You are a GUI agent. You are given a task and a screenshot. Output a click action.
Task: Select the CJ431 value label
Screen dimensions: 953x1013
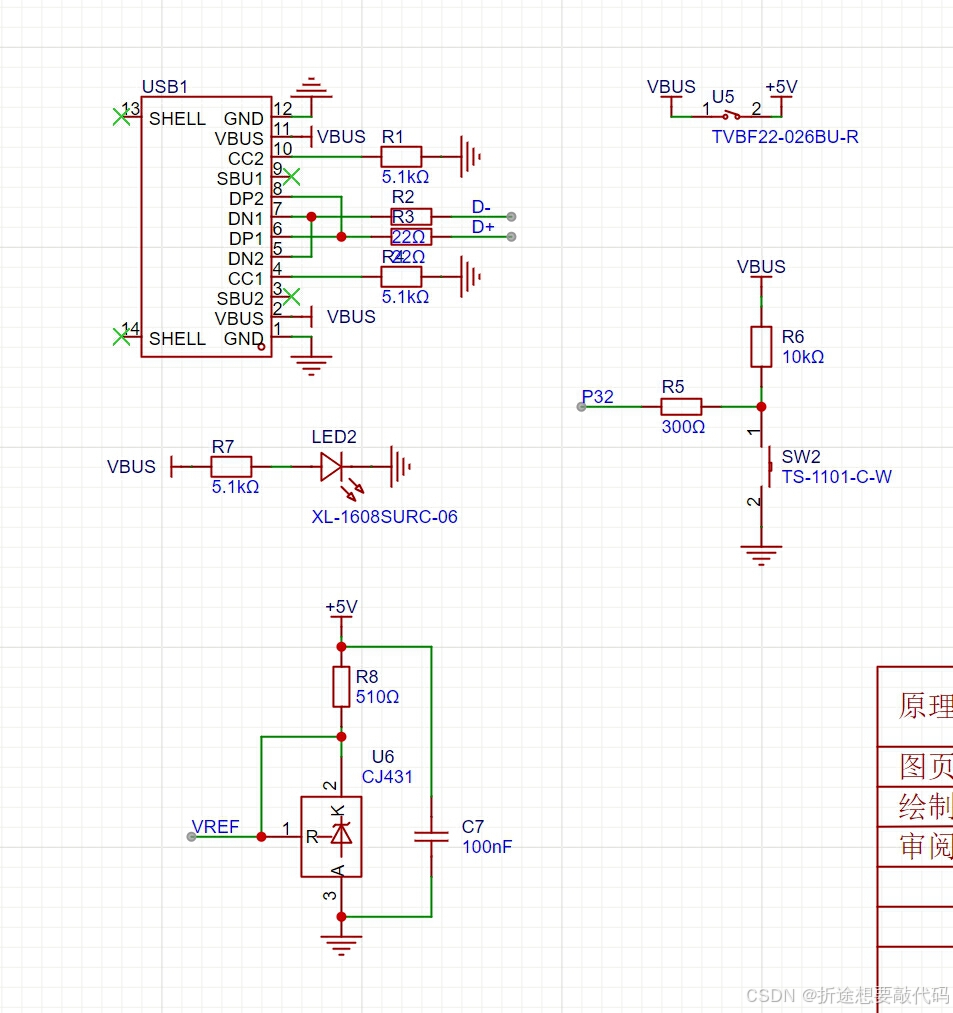pos(387,777)
